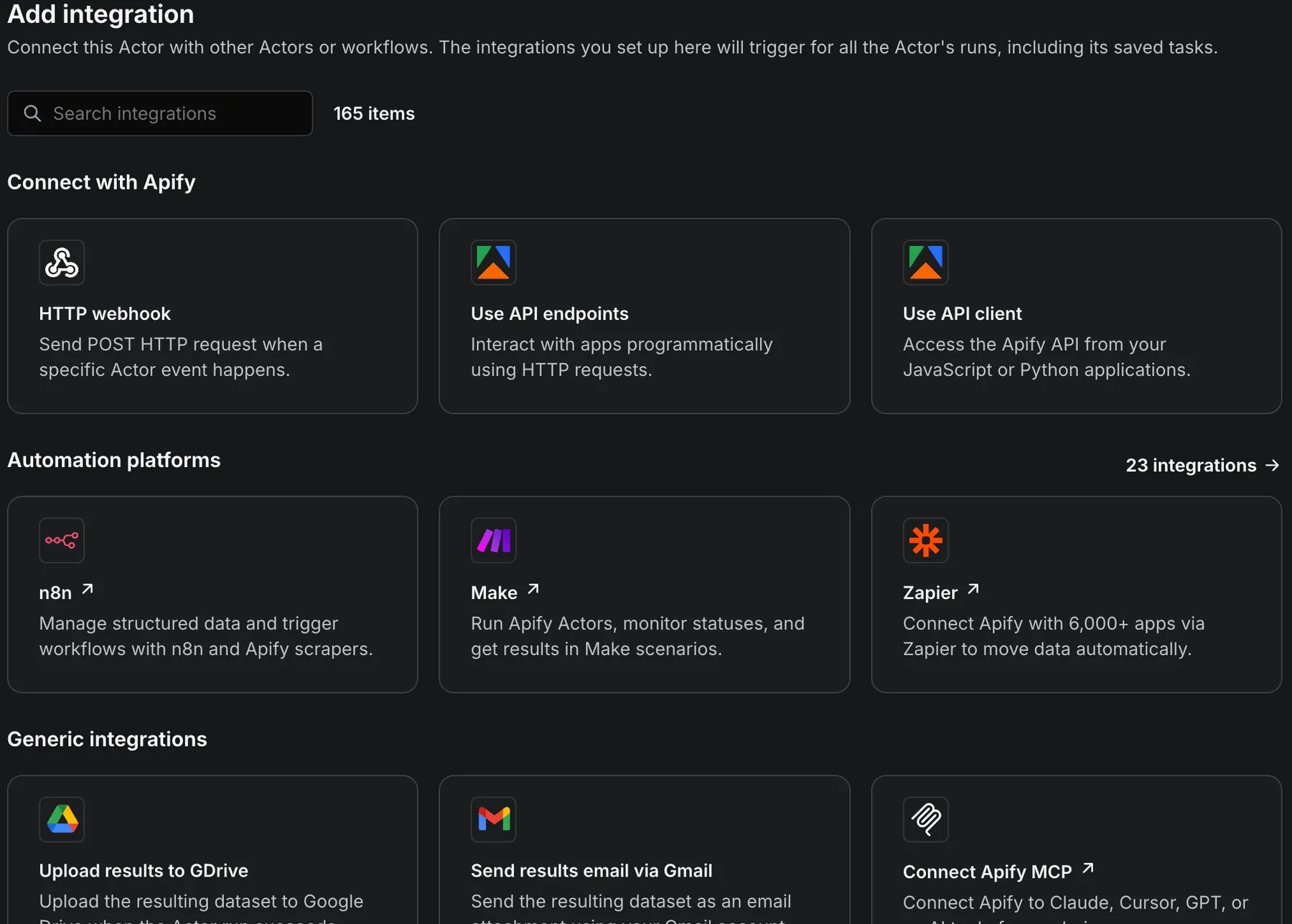1292x924 pixels.
Task: Open the Make integration title
Action: click(494, 593)
